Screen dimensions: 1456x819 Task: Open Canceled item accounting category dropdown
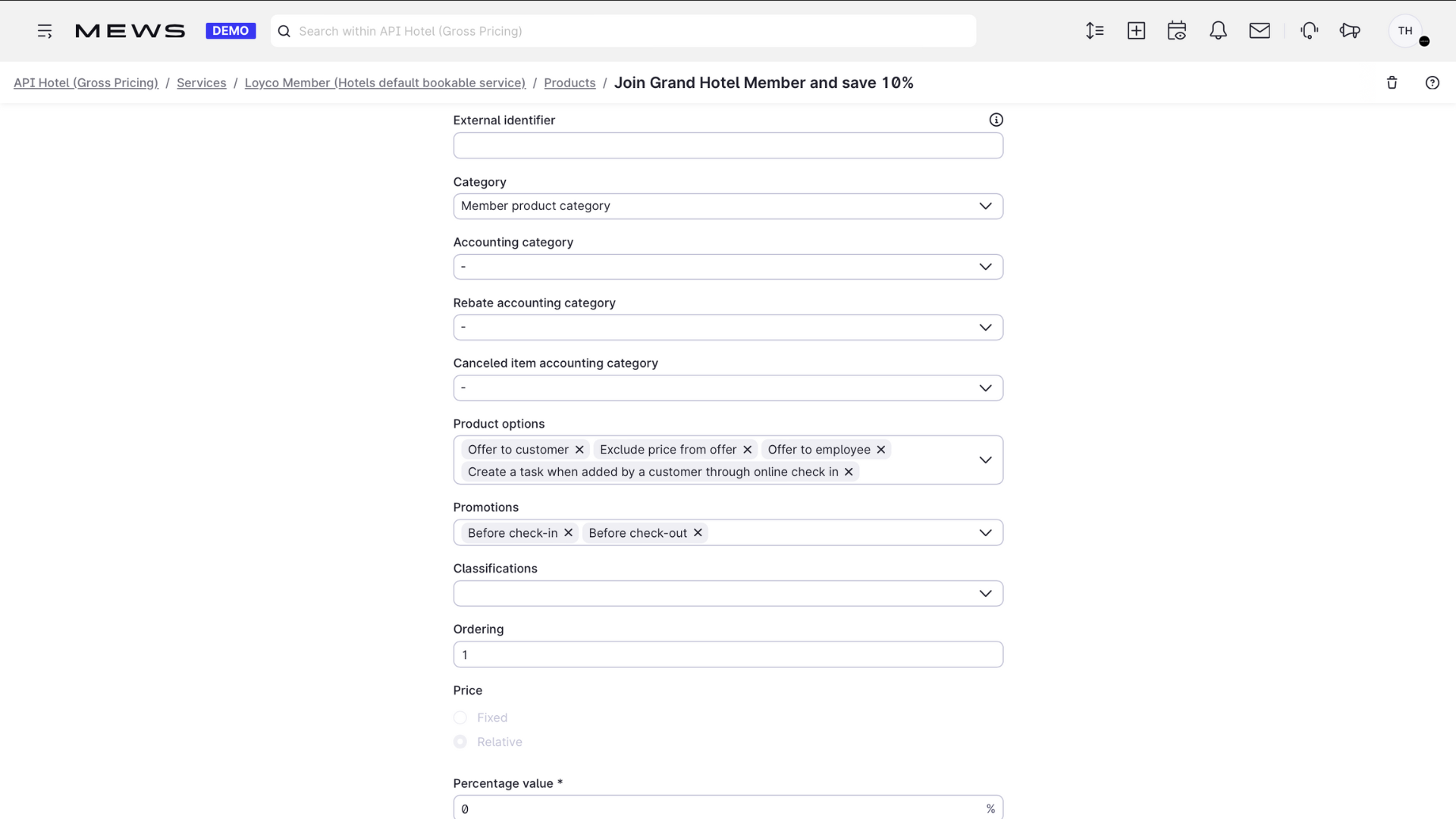(728, 388)
